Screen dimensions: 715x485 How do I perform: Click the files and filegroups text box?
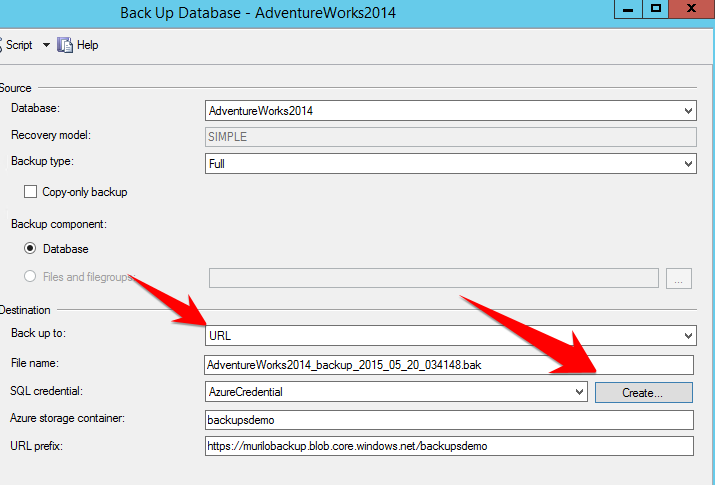pos(434,278)
